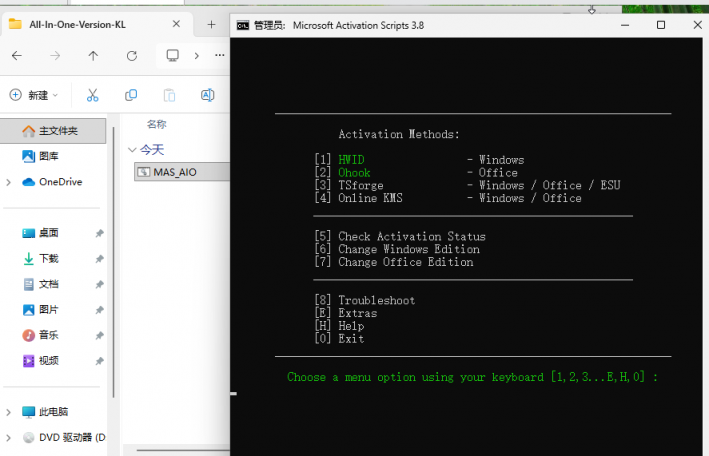
Task: Toggle the pin next to 视频
Action: [99, 361]
